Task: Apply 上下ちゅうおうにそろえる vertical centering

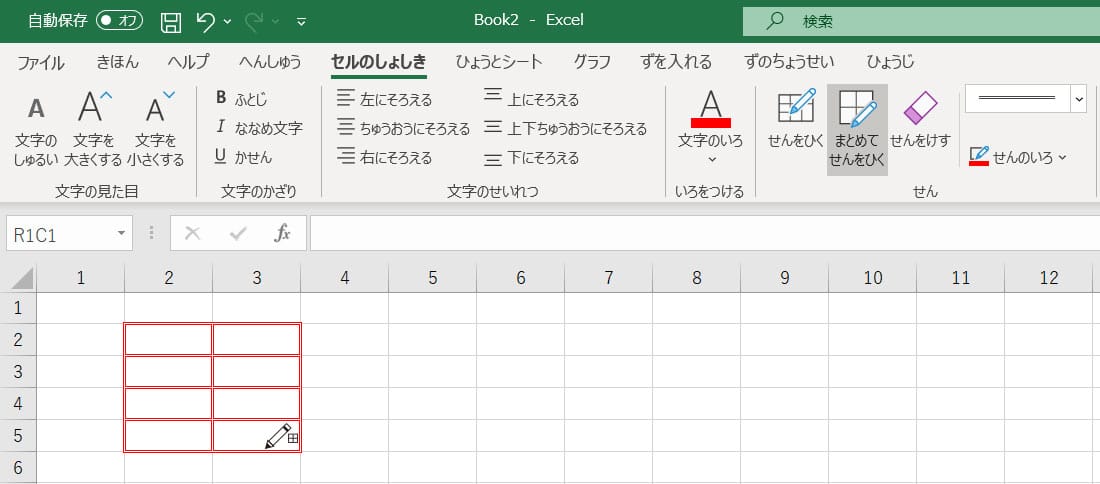Action: (565, 128)
